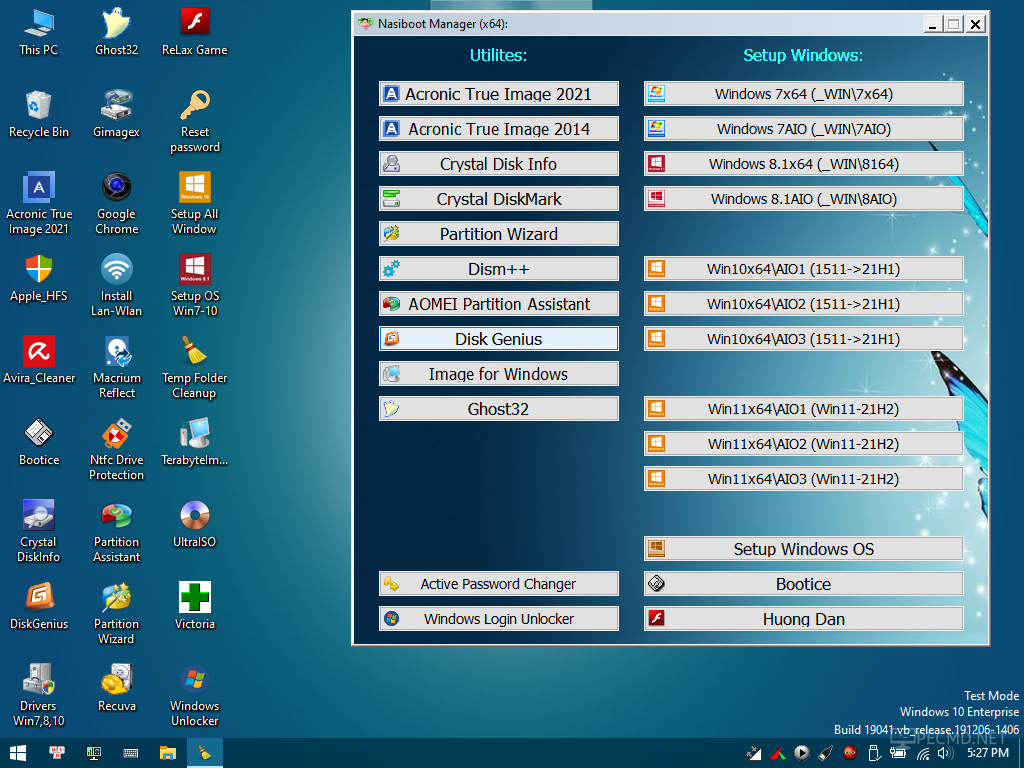Launch AOMEI Partition Assistant utility
Image resolution: width=1024 pixels, height=768 pixels.
click(498, 304)
